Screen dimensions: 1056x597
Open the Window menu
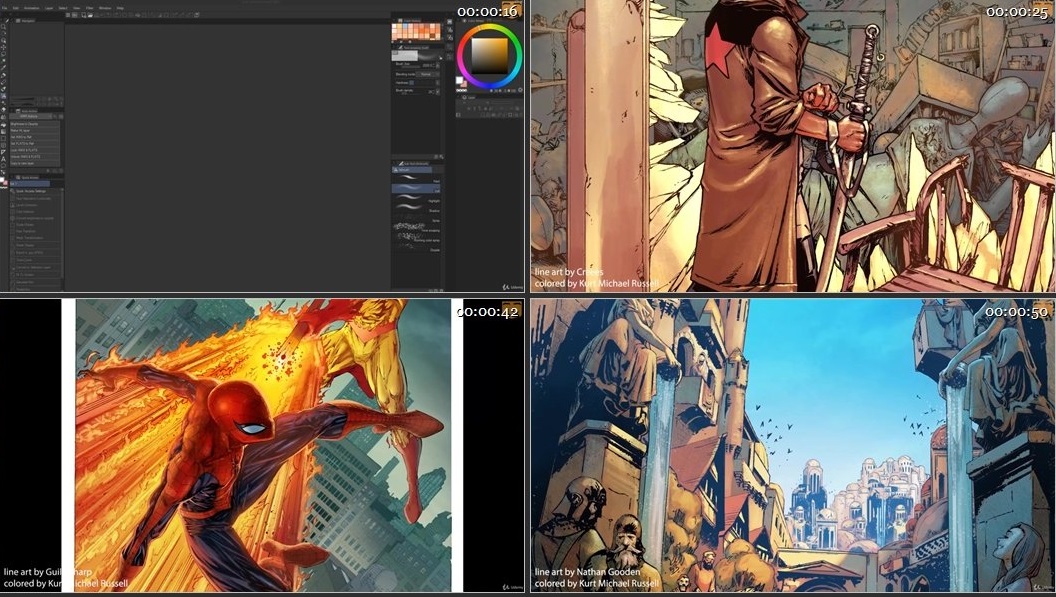pyautogui.click(x=105, y=8)
